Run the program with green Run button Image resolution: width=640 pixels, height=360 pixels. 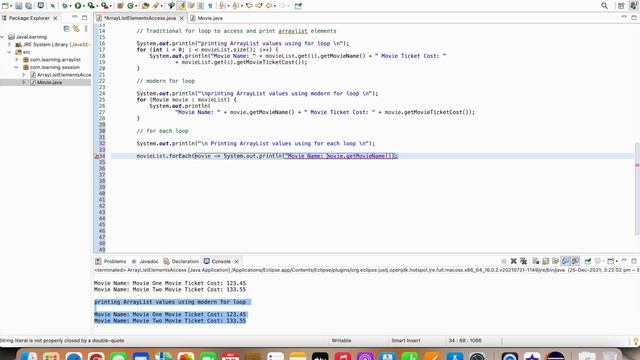pyautogui.click(x=78, y=6)
